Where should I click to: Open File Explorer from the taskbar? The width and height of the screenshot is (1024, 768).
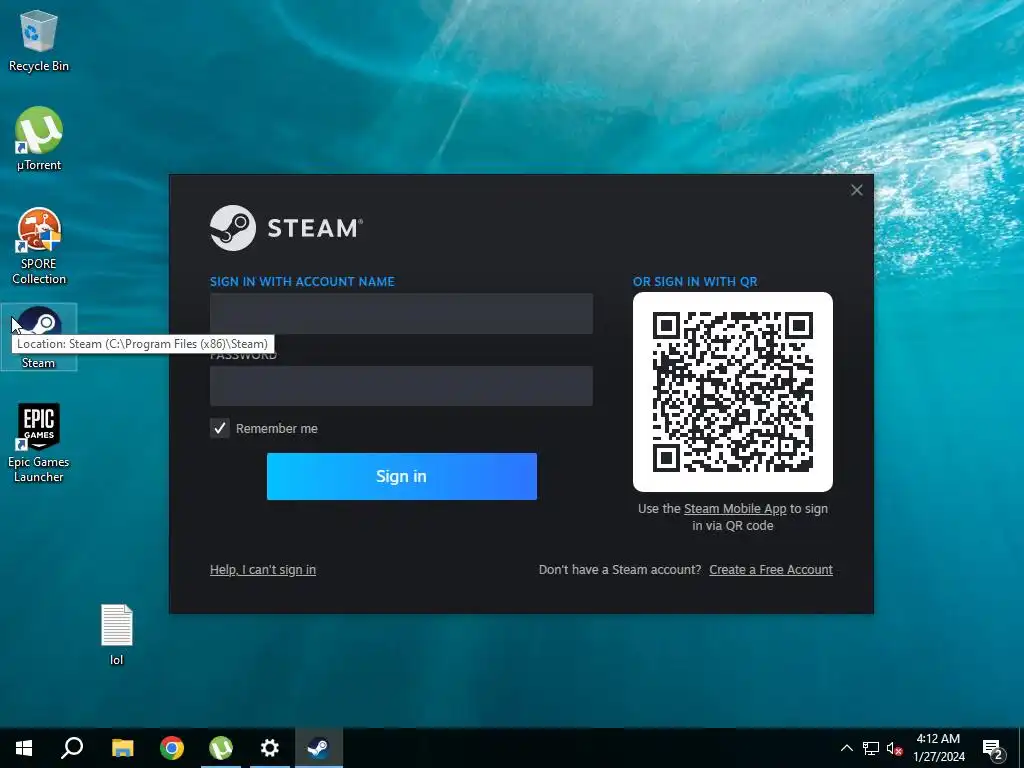point(122,748)
